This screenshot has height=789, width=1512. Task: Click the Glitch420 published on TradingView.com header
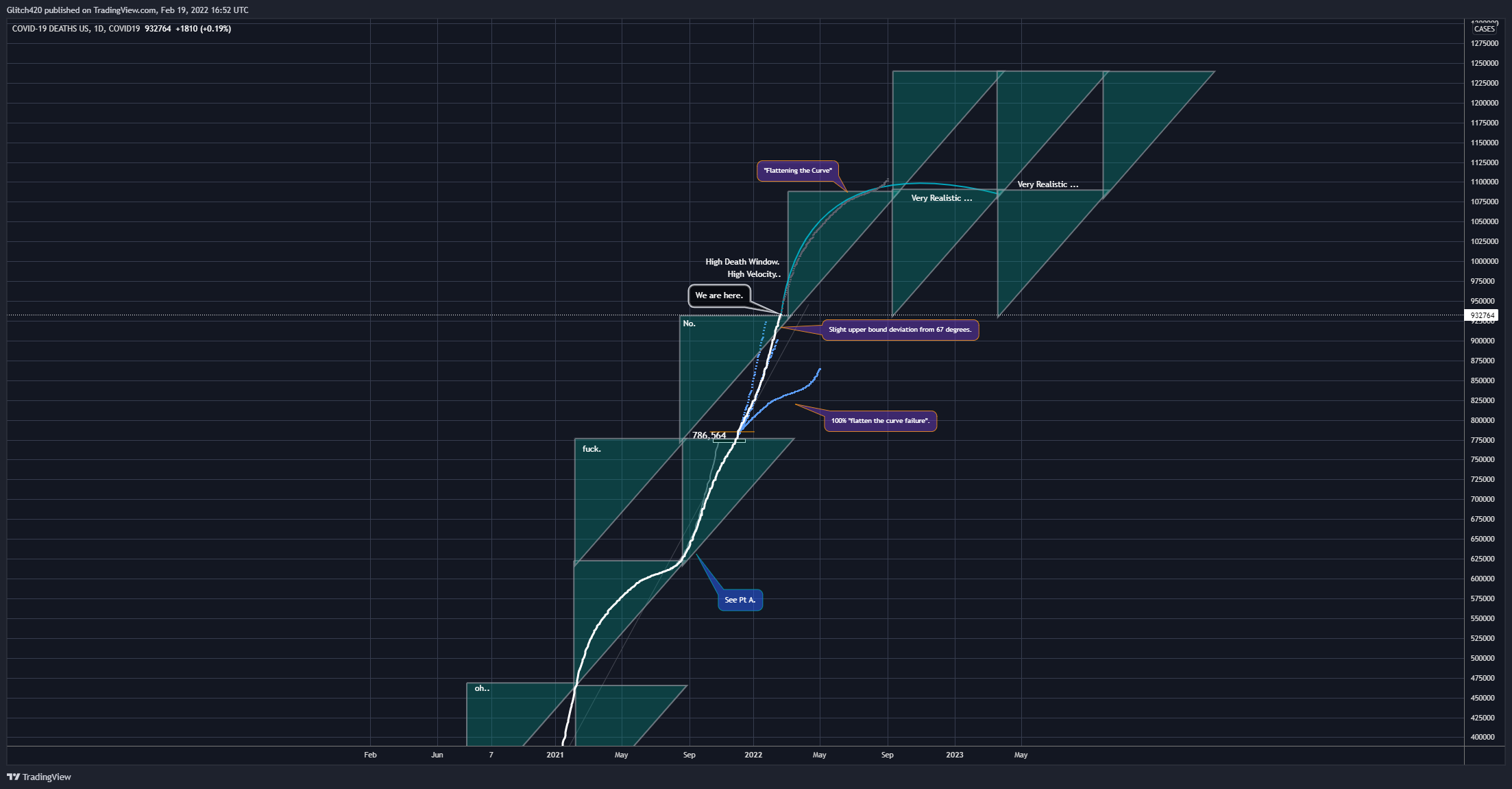[127, 10]
